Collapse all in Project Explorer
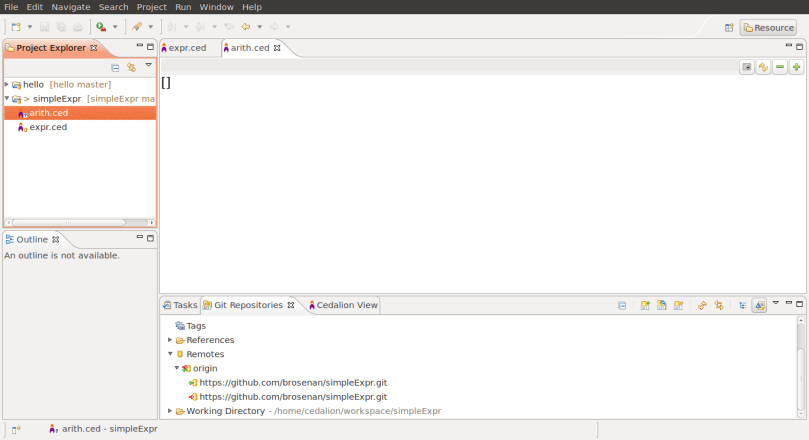Viewport: 809px width, 440px height. tap(115, 68)
